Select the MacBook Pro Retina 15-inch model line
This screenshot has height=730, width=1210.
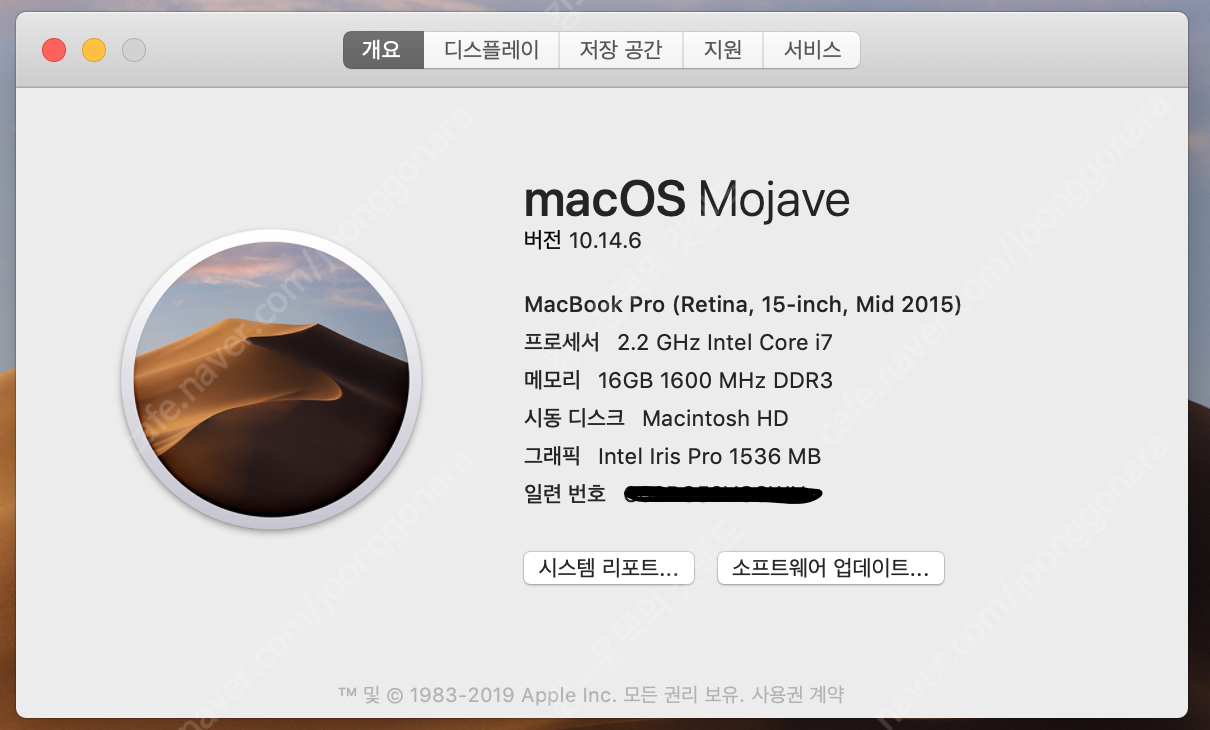[742, 304]
